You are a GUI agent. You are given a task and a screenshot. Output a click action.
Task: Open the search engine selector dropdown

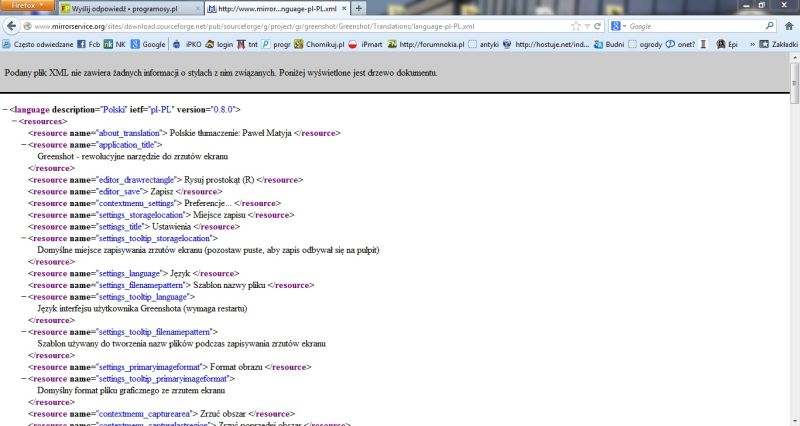618,25
